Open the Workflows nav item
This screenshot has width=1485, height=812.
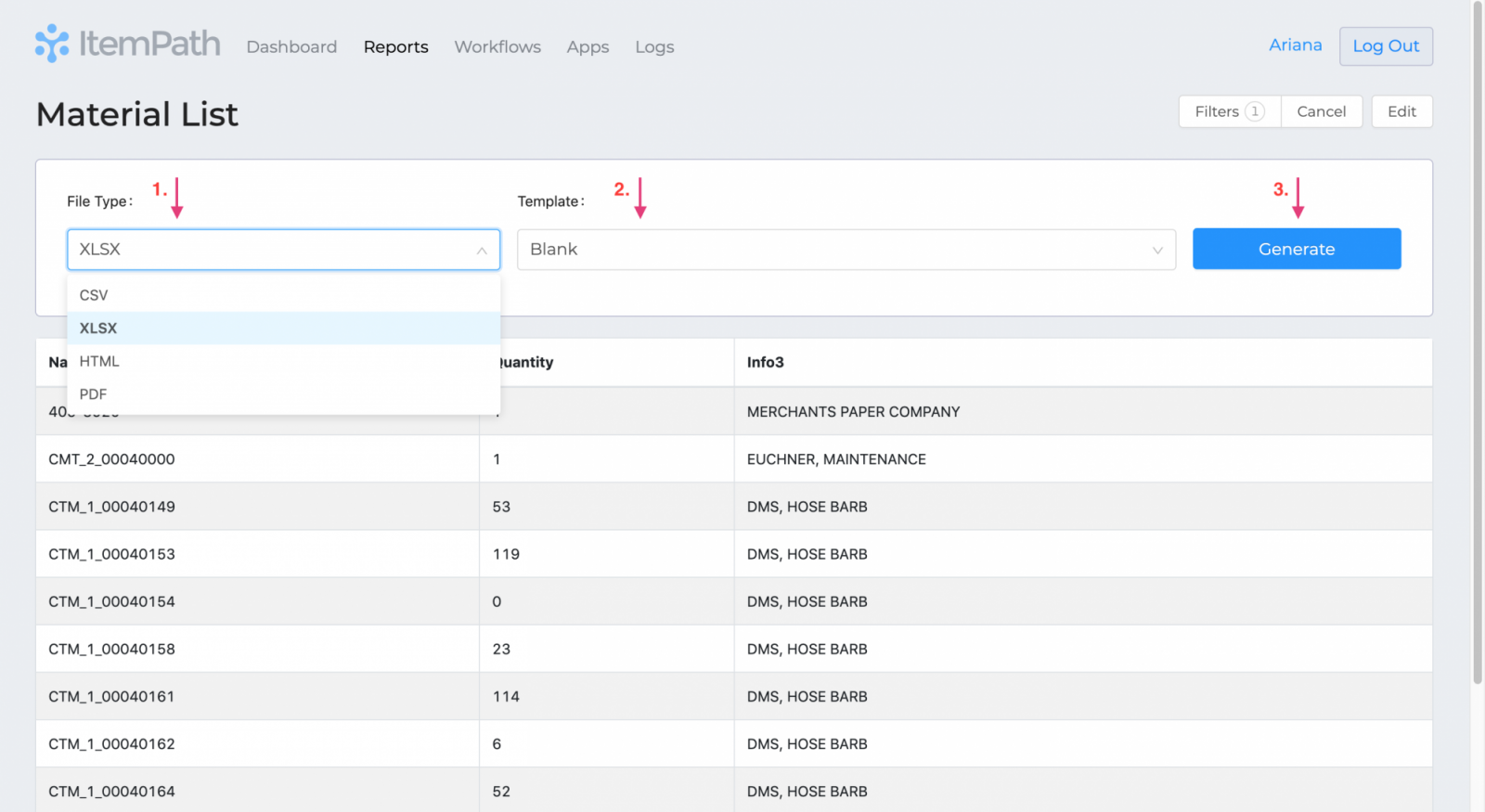[497, 46]
